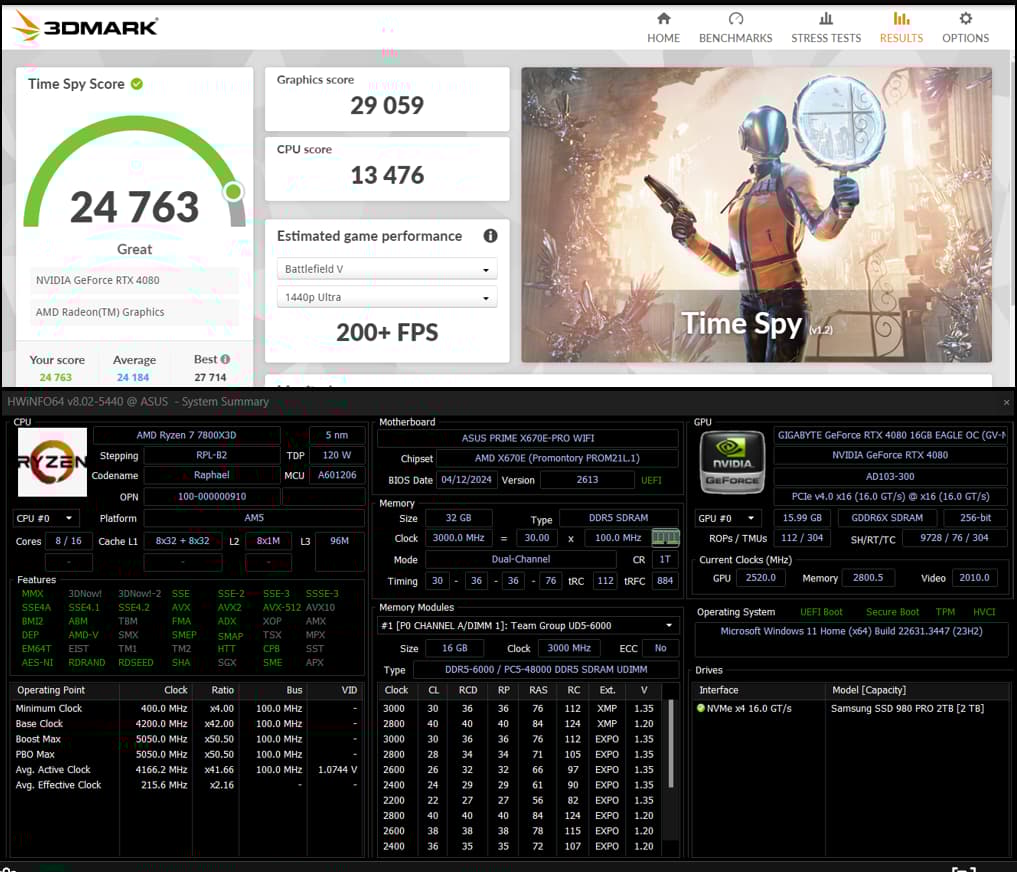
Task: Click the Time Spy preview image
Action: pos(756,214)
